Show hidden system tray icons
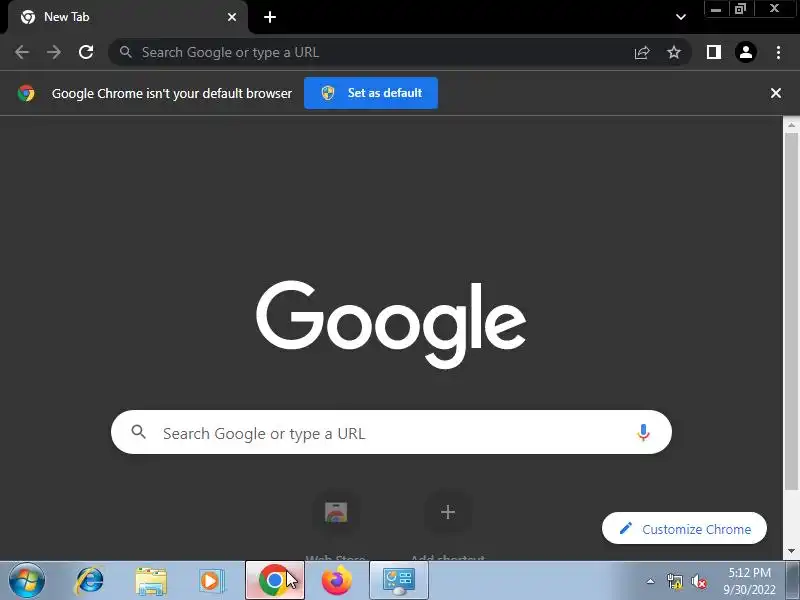 (651, 581)
